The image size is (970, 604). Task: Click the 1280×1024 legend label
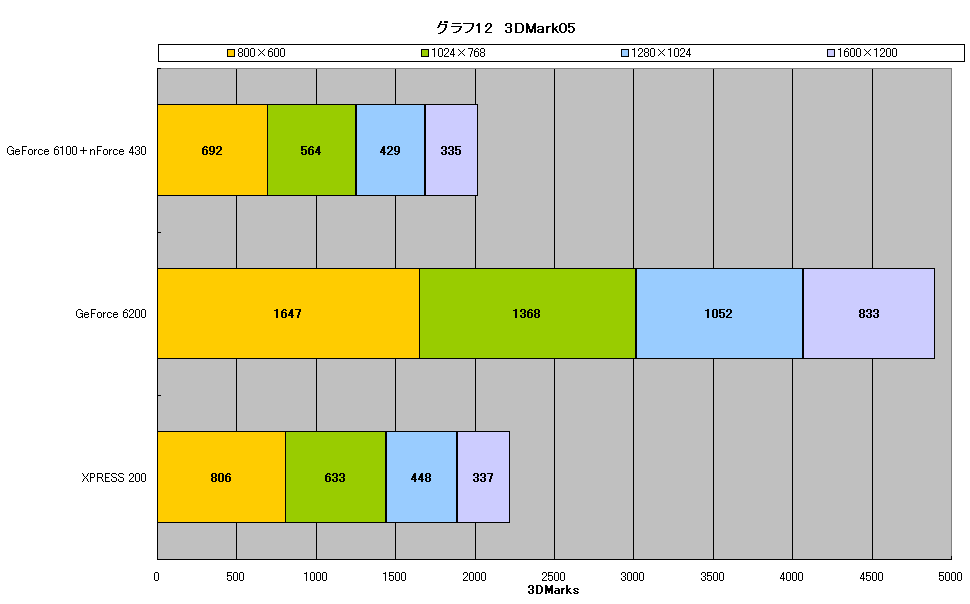661,53
